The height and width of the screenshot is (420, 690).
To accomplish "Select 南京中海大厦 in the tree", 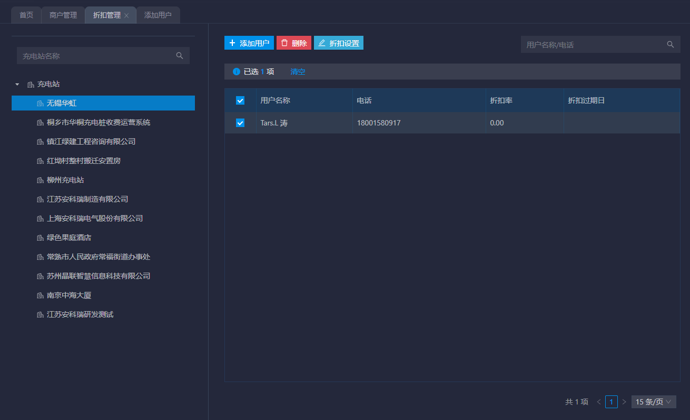I will [69, 295].
